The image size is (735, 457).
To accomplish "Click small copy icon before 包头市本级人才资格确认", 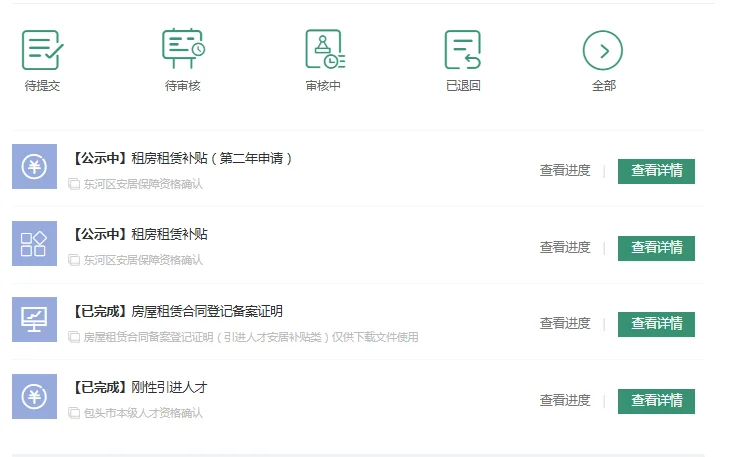I will click(74, 413).
